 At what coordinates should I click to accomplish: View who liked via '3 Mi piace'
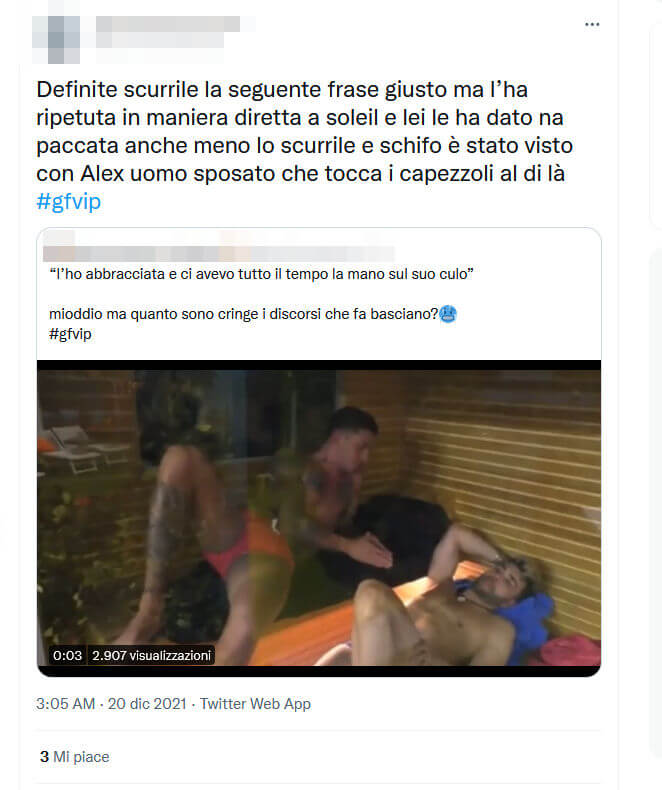point(75,757)
